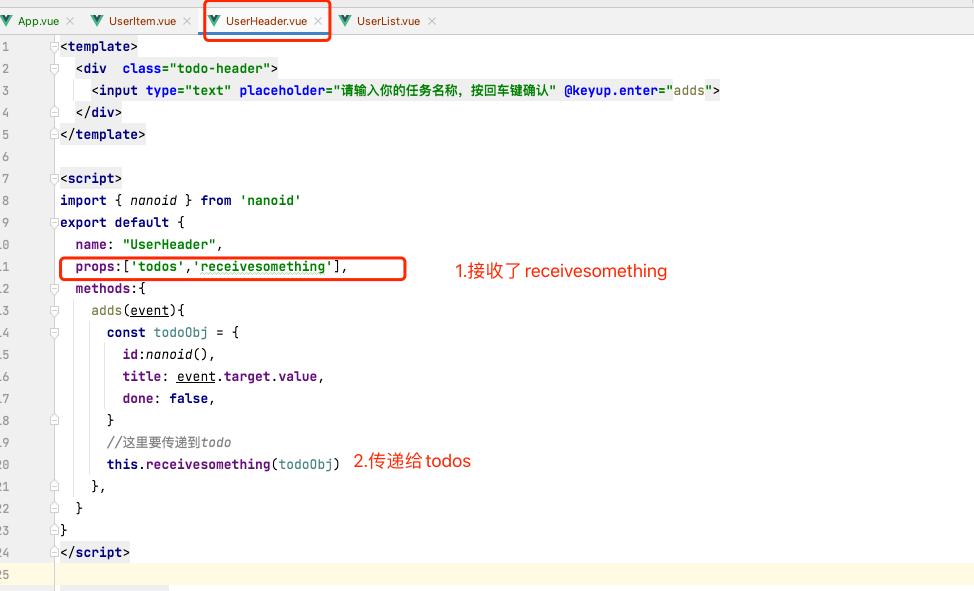
Task: Click fold end marker at adds method closing brace
Action: [54, 487]
